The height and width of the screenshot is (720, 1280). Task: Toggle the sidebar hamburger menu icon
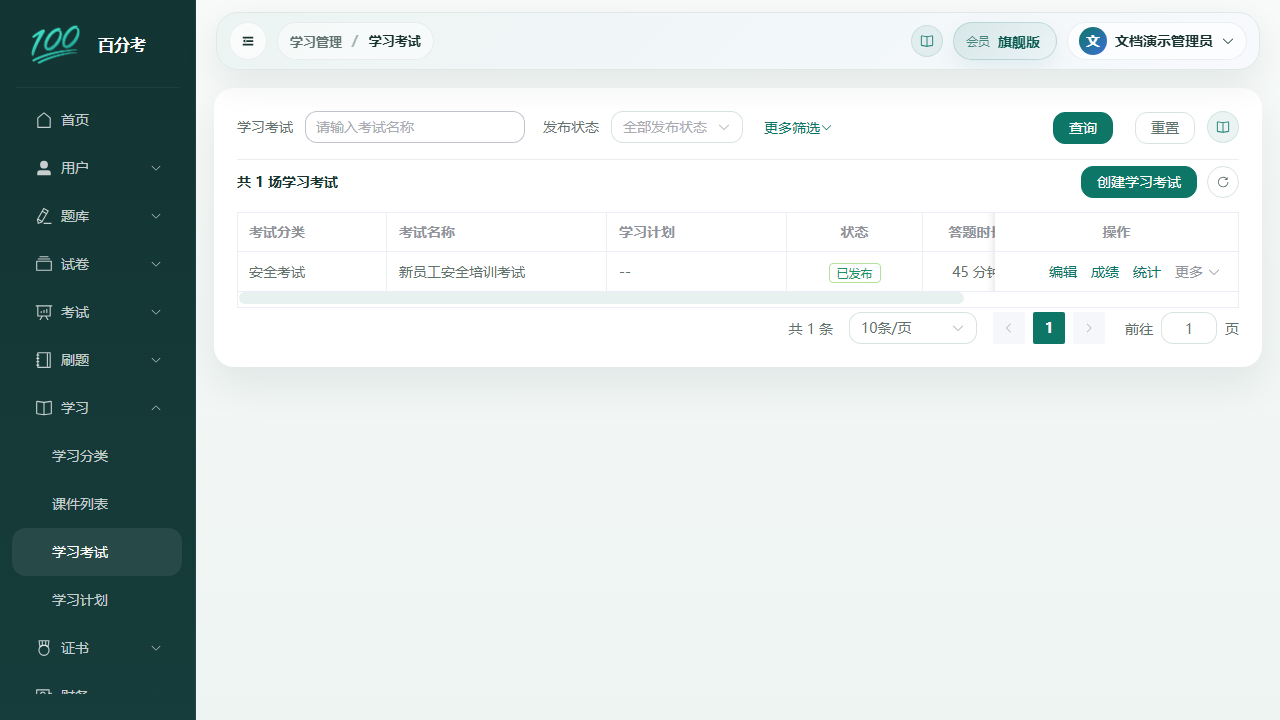pyautogui.click(x=248, y=41)
